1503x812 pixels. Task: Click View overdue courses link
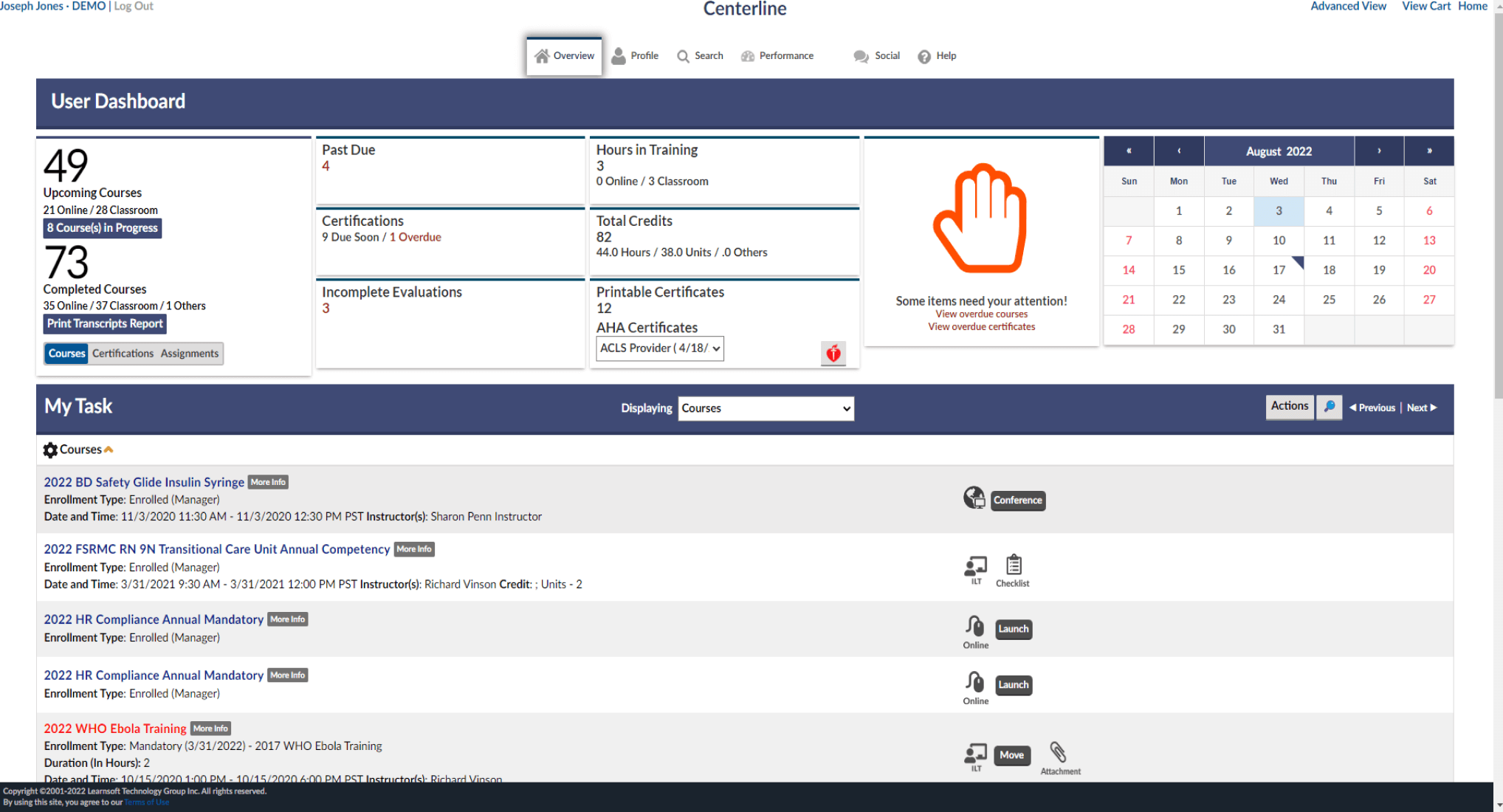[981, 314]
